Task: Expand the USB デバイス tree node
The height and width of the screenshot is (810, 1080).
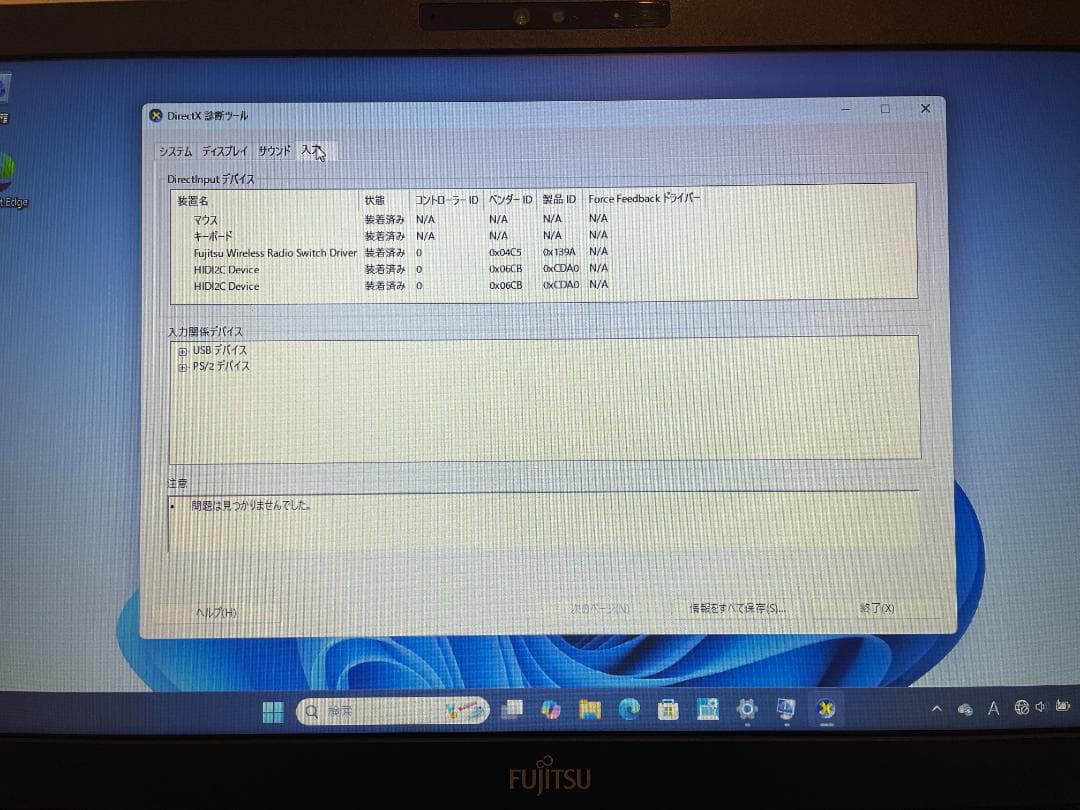Action: 182,351
